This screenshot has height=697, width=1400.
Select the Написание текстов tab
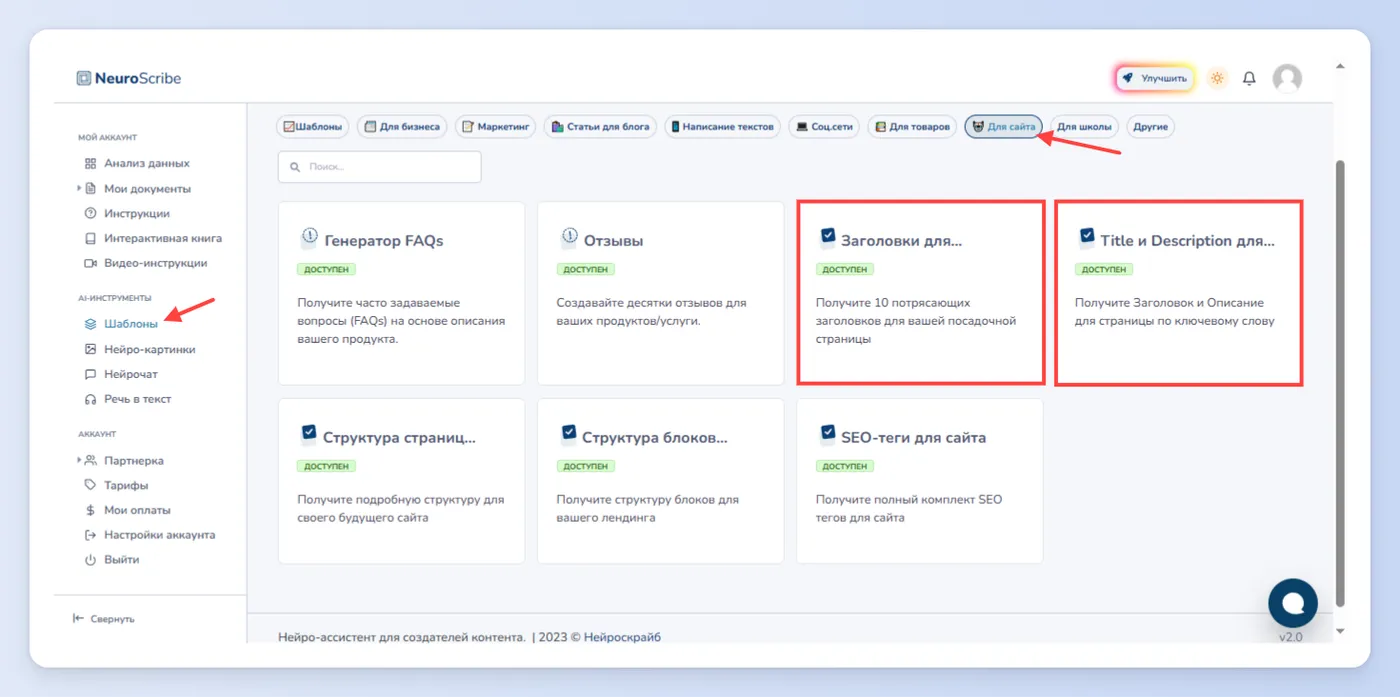pyautogui.click(x=722, y=127)
